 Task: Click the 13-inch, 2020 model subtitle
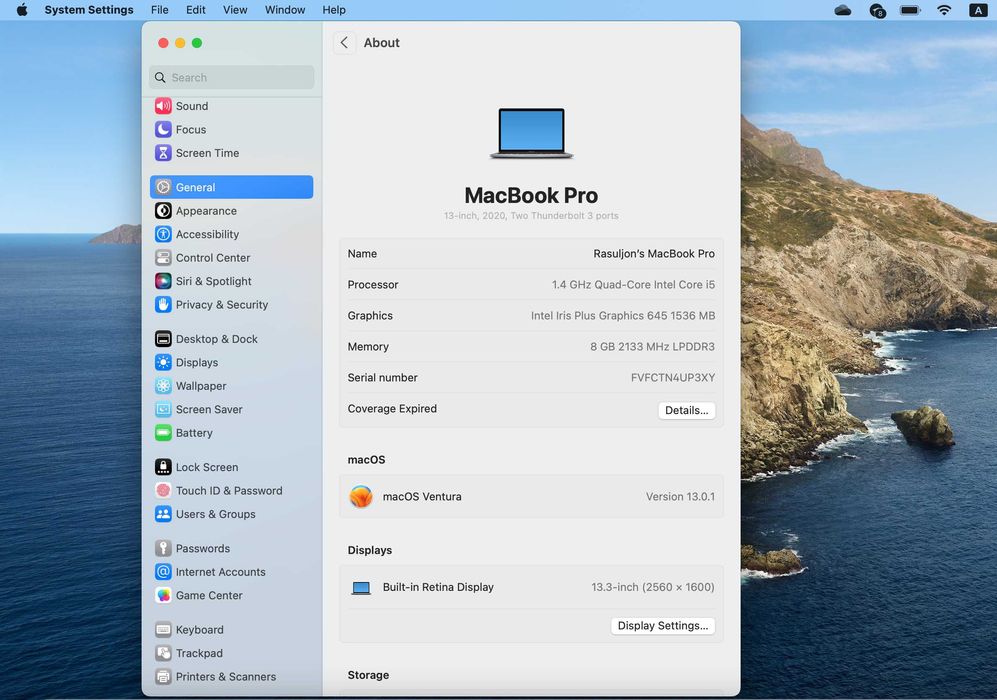[532, 216]
